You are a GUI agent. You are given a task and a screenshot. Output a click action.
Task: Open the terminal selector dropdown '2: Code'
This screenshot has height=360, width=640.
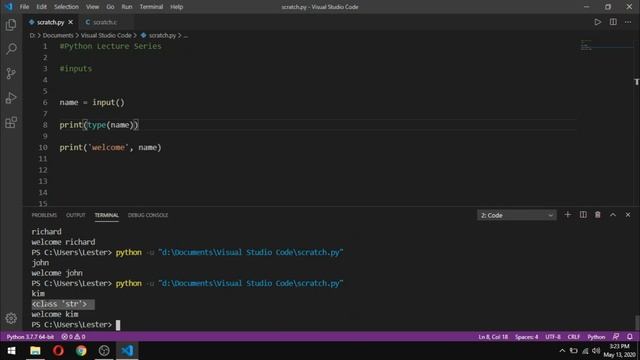pyautogui.click(x=517, y=215)
